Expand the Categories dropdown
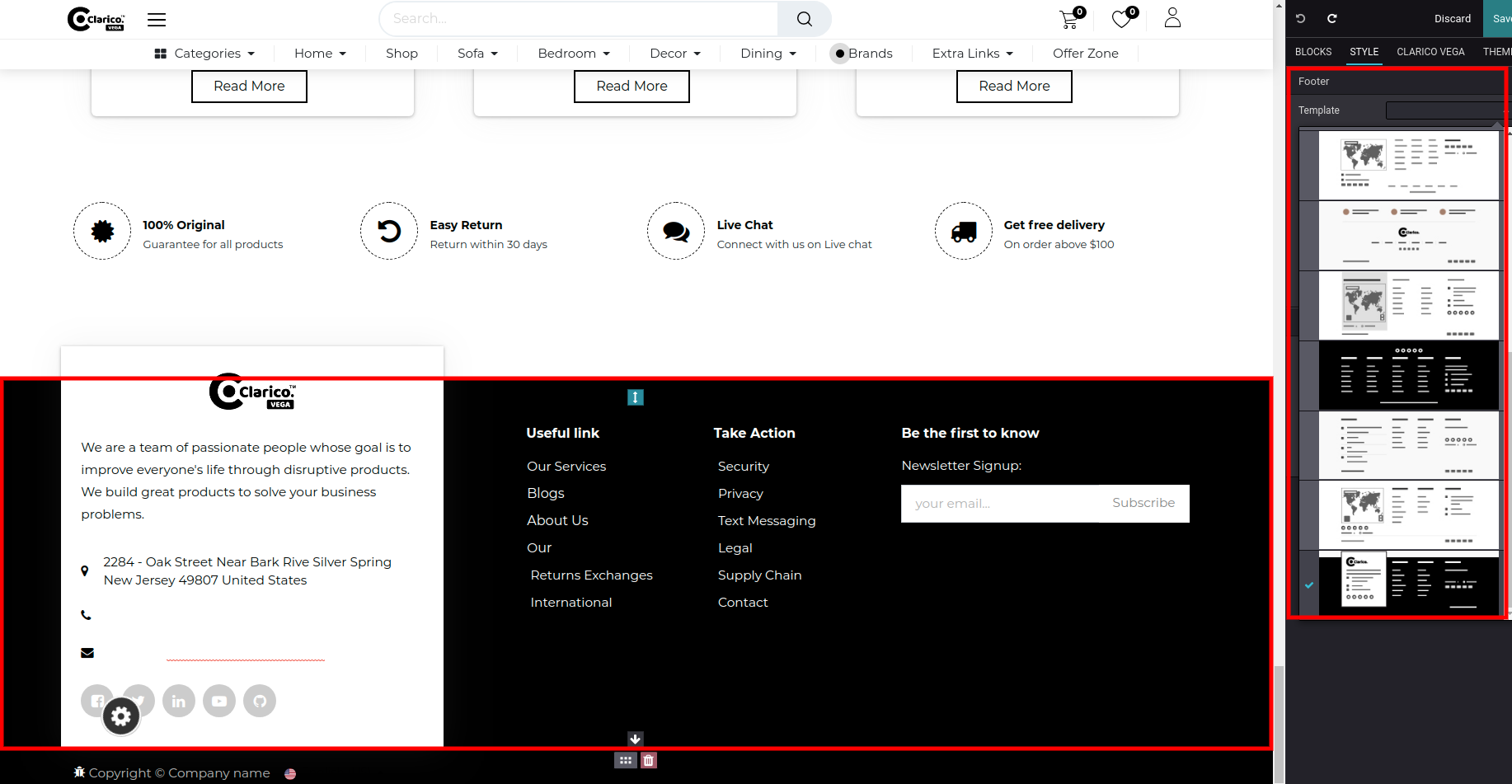The height and width of the screenshot is (784, 1512). click(204, 54)
